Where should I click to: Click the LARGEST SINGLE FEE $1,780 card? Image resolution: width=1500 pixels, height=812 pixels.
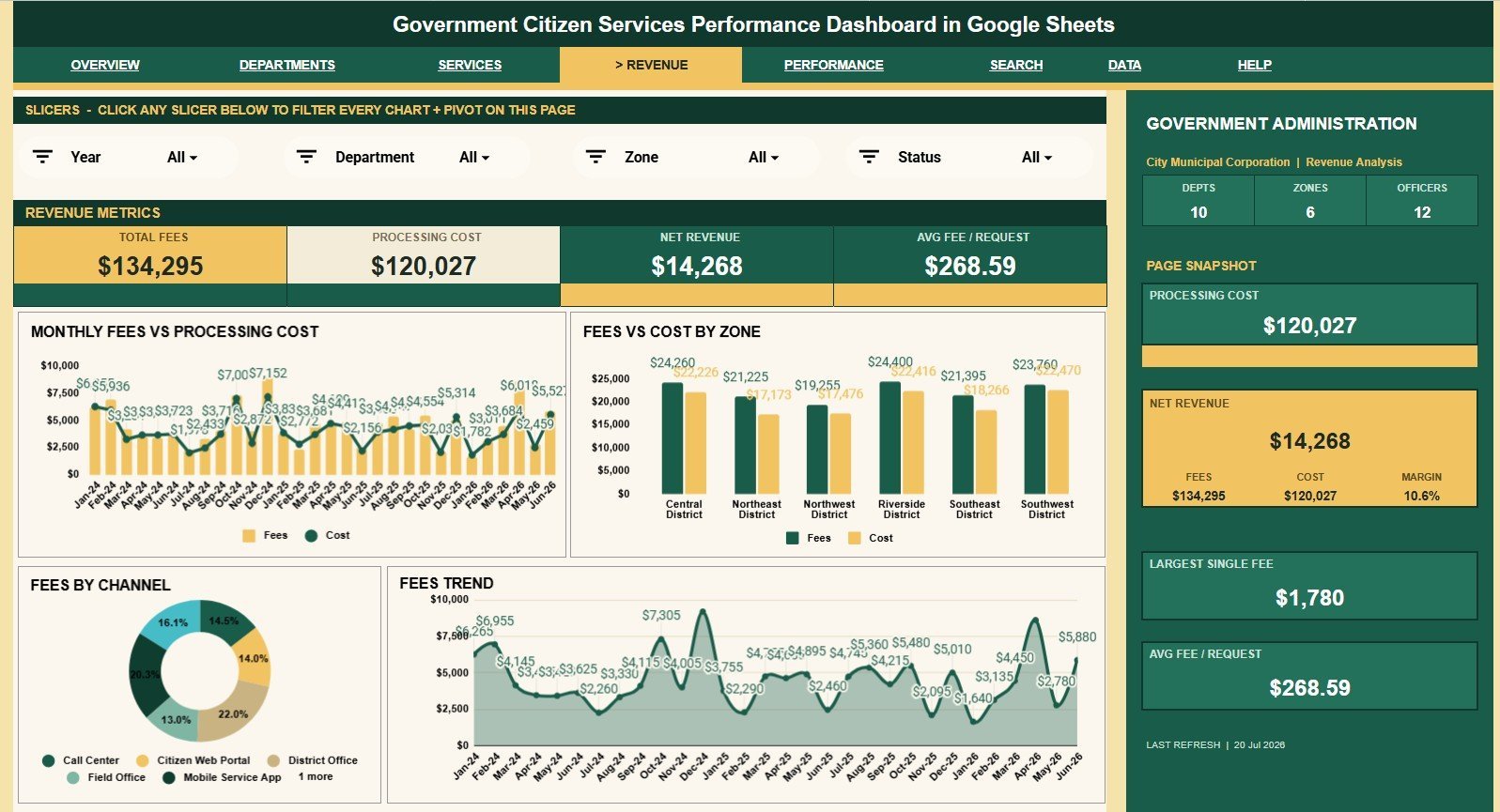(x=1309, y=586)
